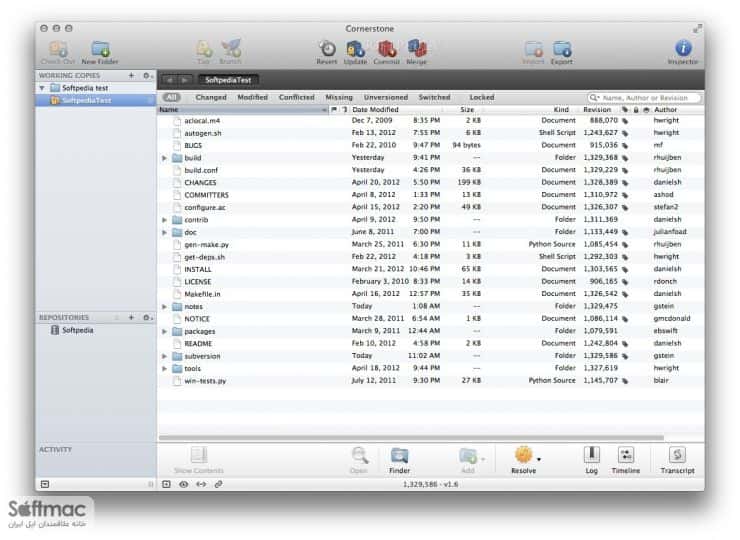
Task: Click the Tag toolbar icon
Action: (204, 49)
